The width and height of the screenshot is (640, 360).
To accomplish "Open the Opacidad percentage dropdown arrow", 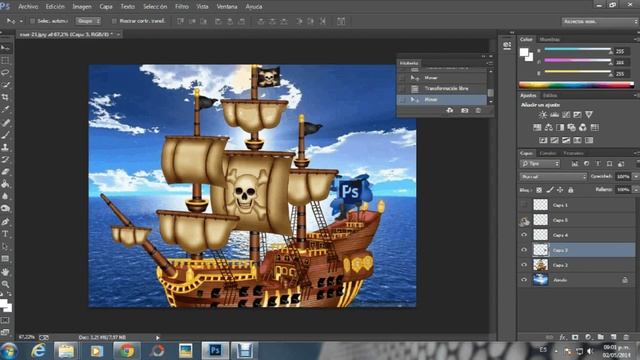I will click(636, 177).
